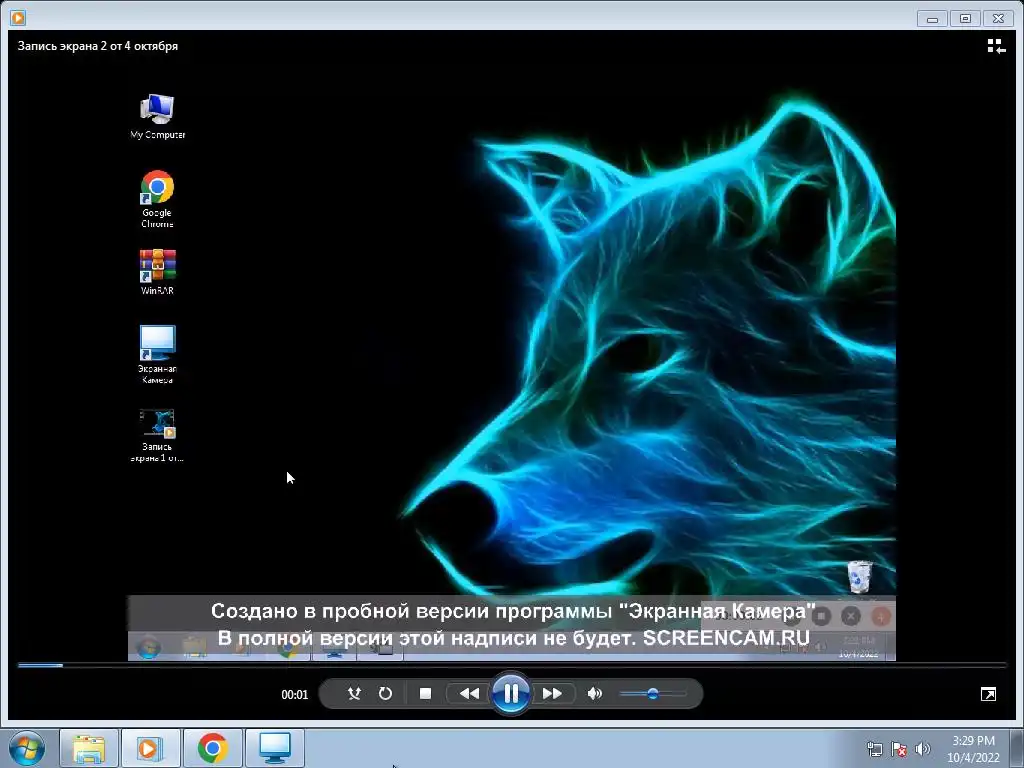Switch to Library view icon
This screenshot has width=1024, height=768.
point(996,46)
